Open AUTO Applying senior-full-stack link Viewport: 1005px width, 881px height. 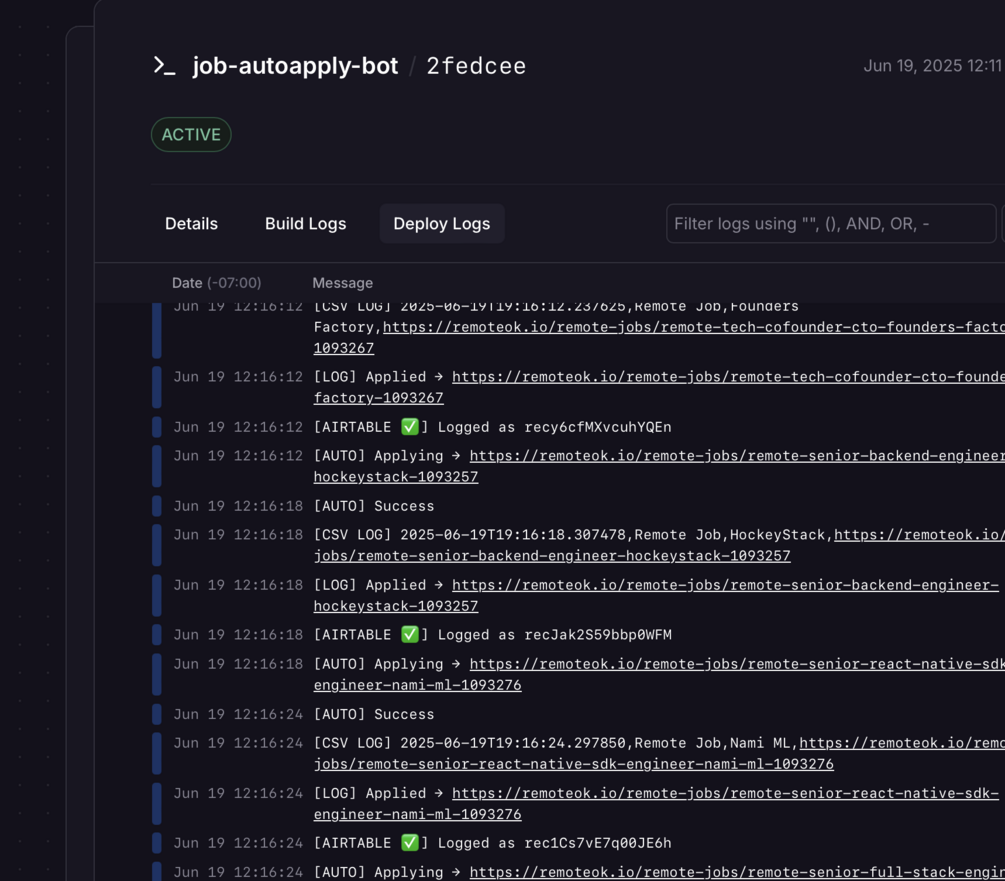737,872
